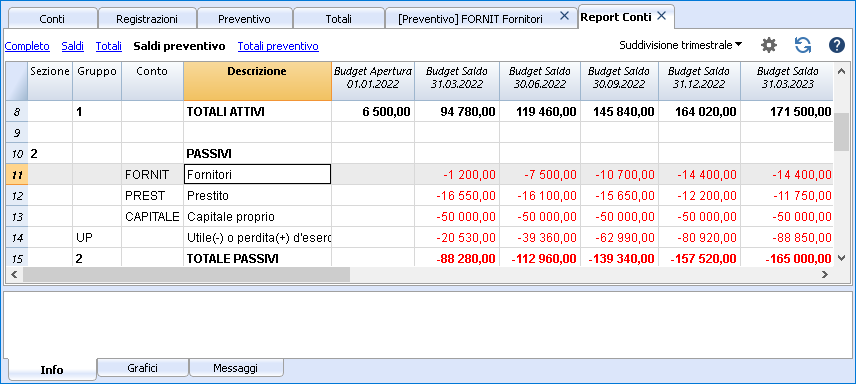Click the Budget Saldo 30.06.2022 header

tap(539, 81)
